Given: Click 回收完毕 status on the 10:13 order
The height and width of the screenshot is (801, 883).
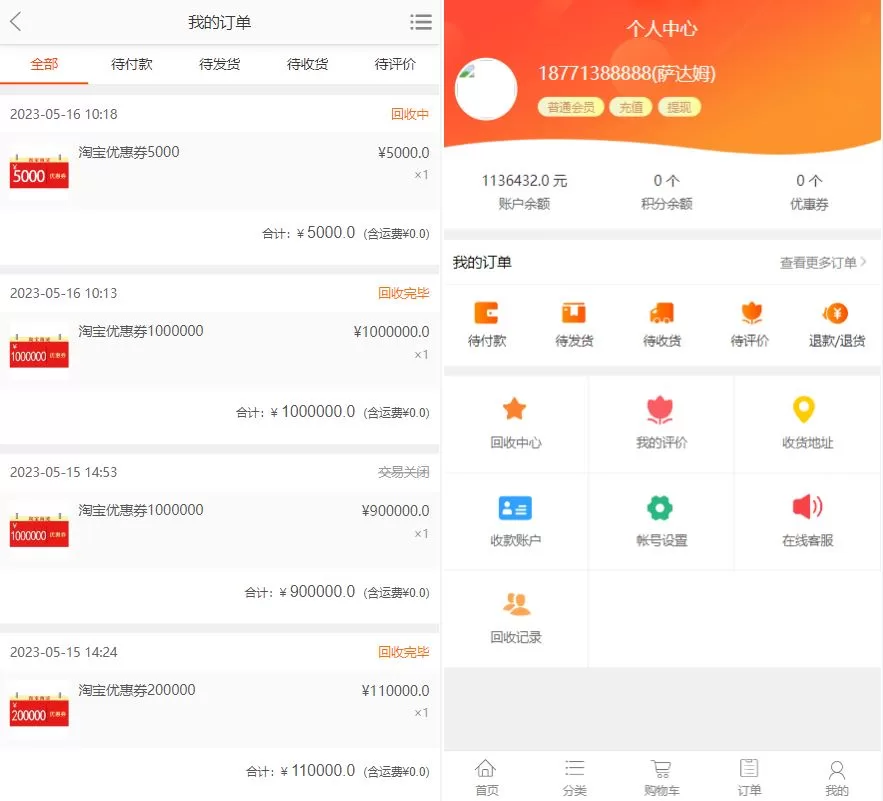Looking at the screenshot, I should point(404,293).
